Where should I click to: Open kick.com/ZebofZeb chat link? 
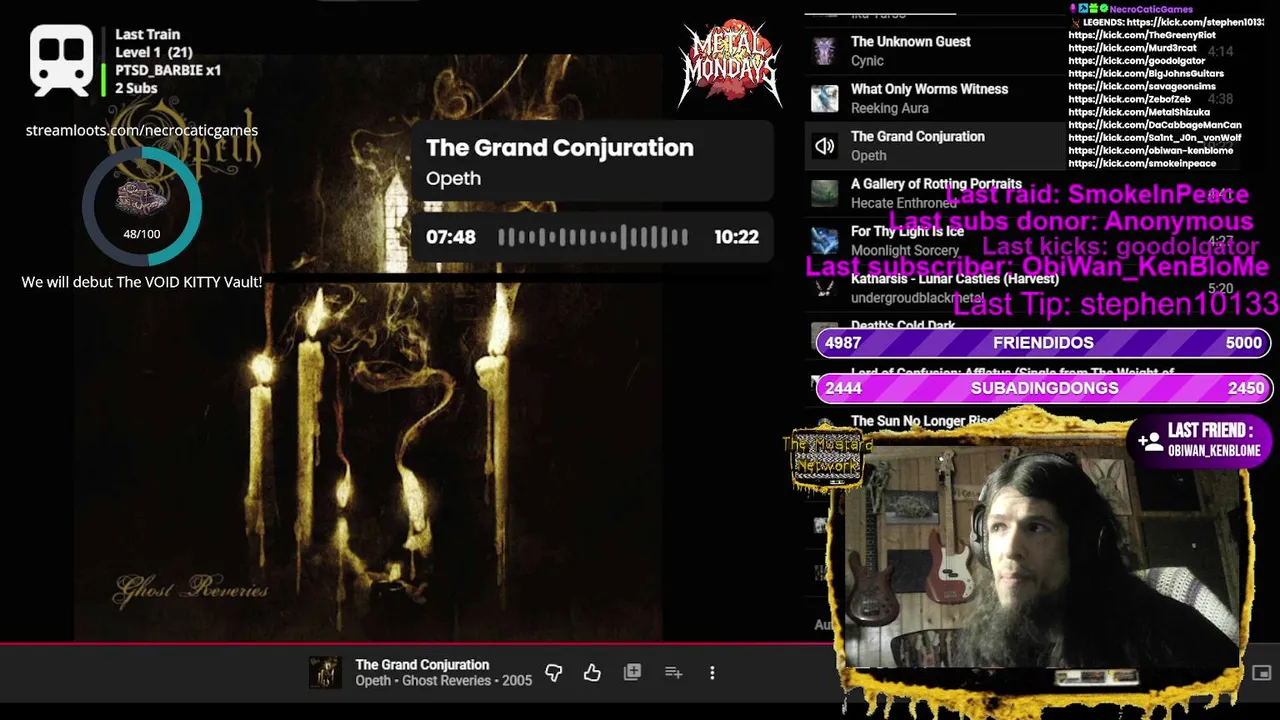(x=1129, y=100)
